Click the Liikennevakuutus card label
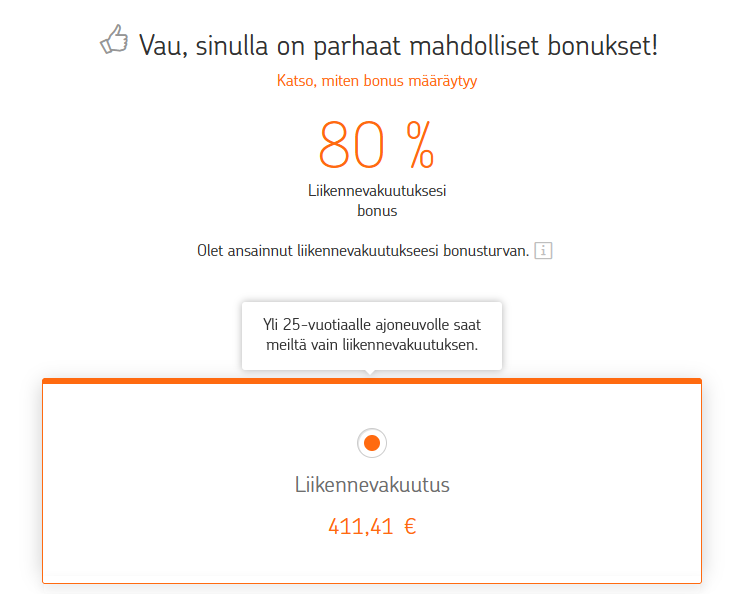This screenshot has width=735, height=594. [372, 485]
